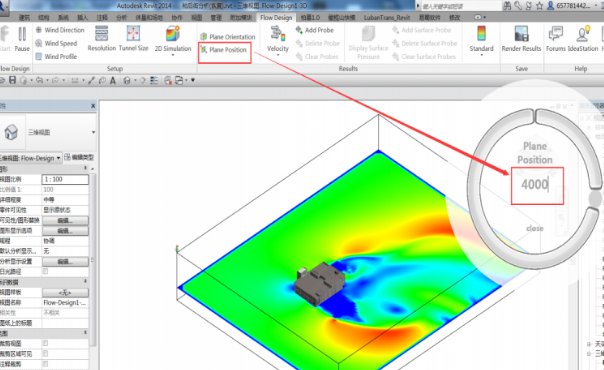Toggle the 裁剪视图 checkbox

pyautogui.click(x=45, y=343)
